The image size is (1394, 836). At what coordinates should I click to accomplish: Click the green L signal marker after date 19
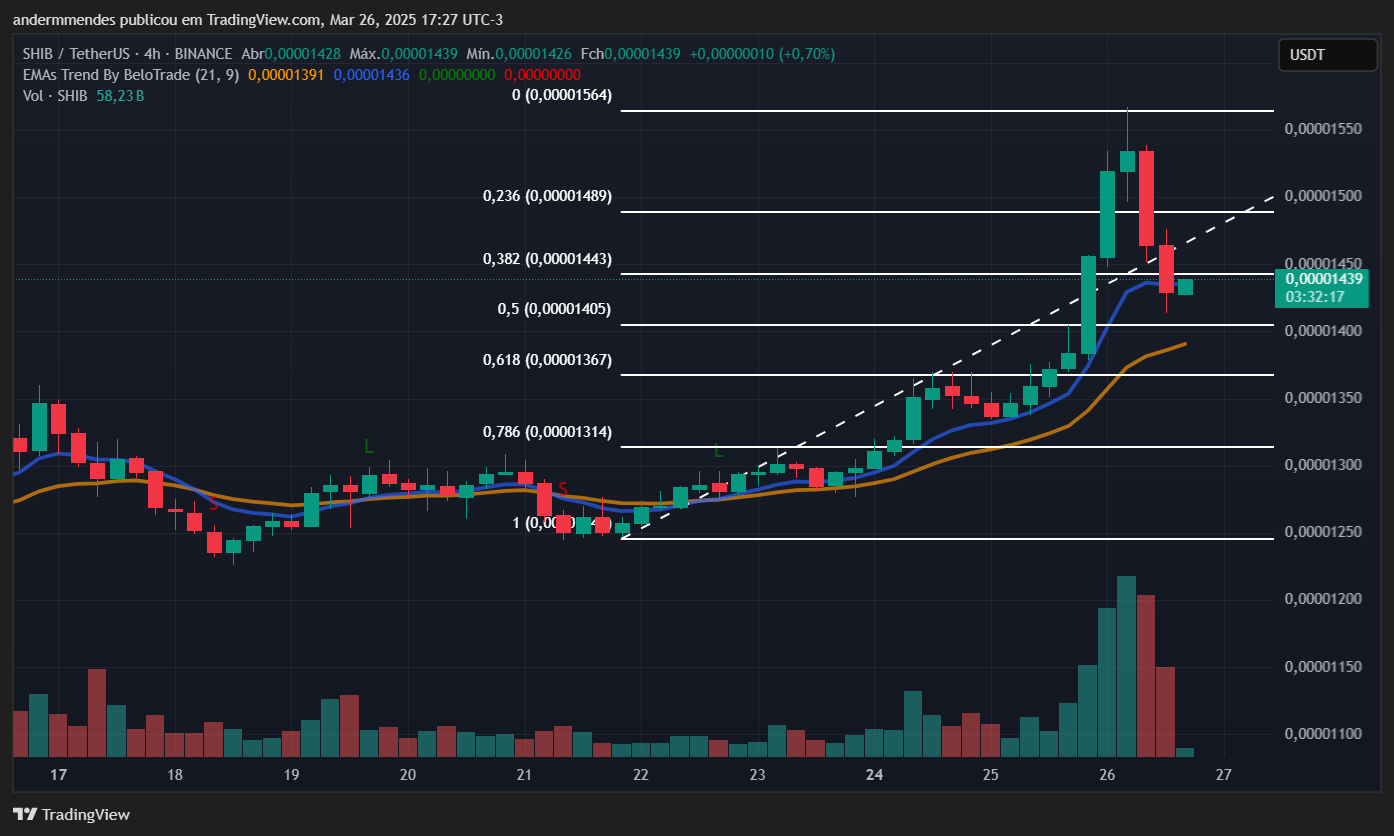[369, 446]
